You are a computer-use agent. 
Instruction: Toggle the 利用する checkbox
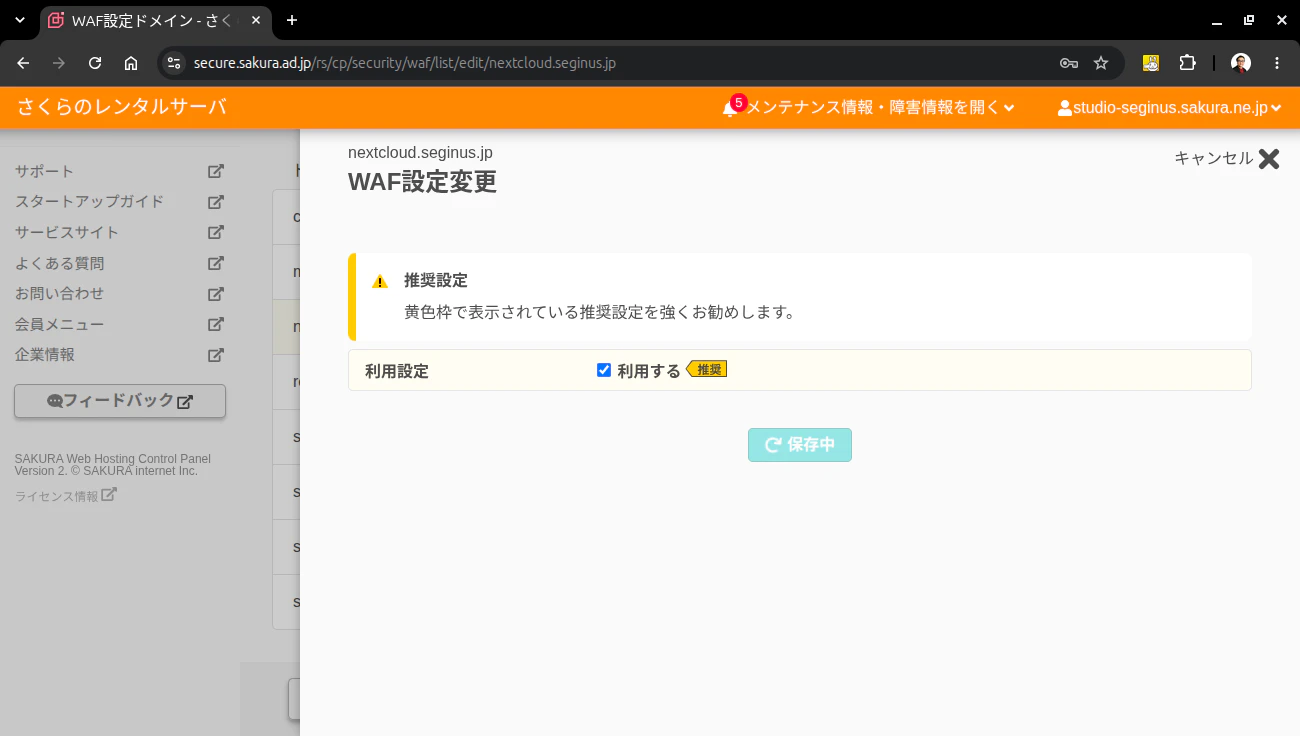604,370
